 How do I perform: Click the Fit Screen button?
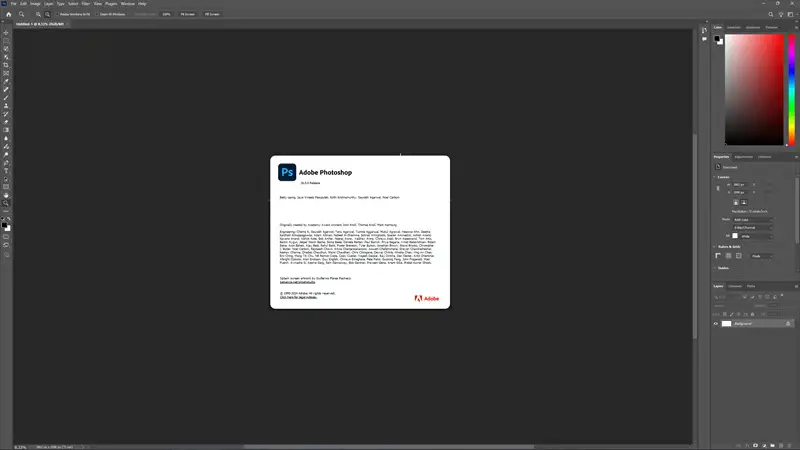[187, 14]
